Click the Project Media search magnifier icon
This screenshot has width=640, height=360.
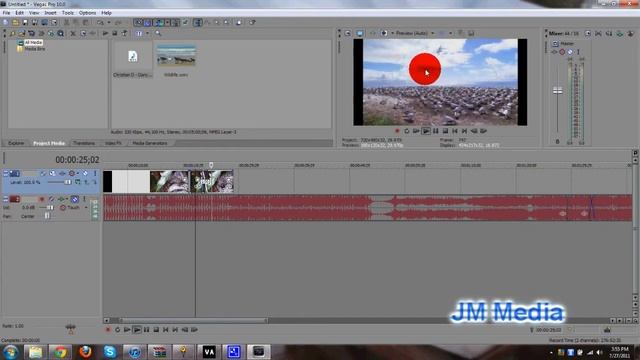[158, 33]
